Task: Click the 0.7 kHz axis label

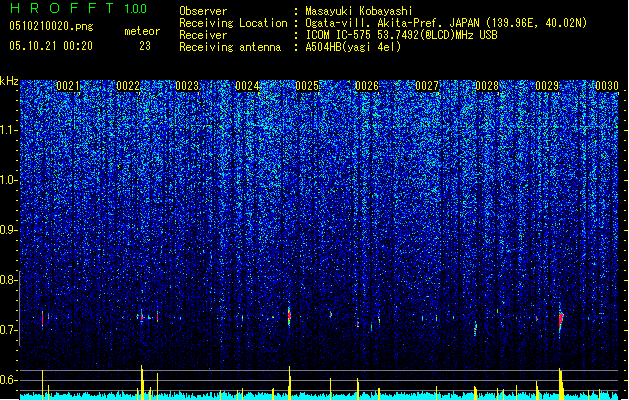Action: tap(8, 330)
